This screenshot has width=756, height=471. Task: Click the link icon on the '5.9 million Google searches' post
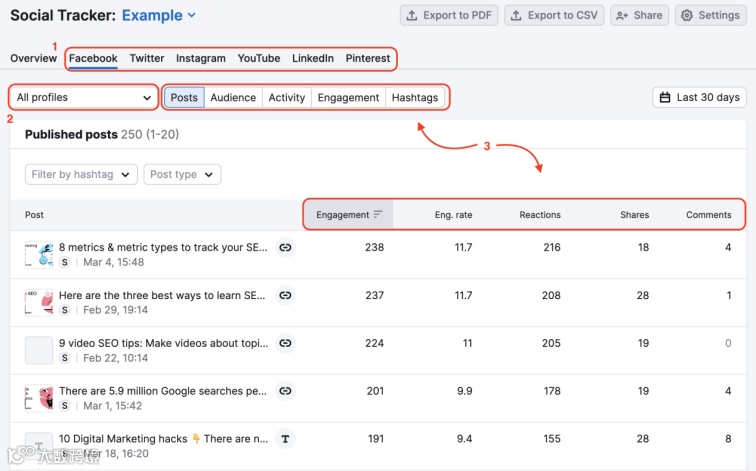(285, 390)
